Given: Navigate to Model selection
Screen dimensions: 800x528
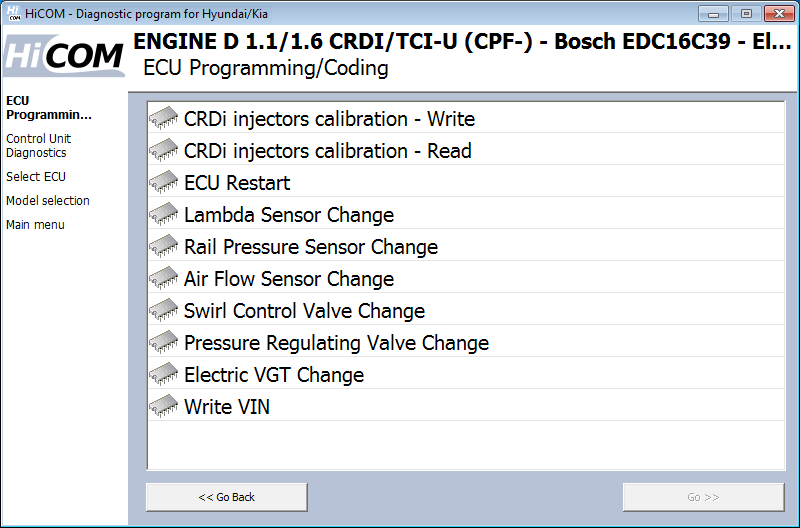Looking at the screenshot, I should [48, 201].
